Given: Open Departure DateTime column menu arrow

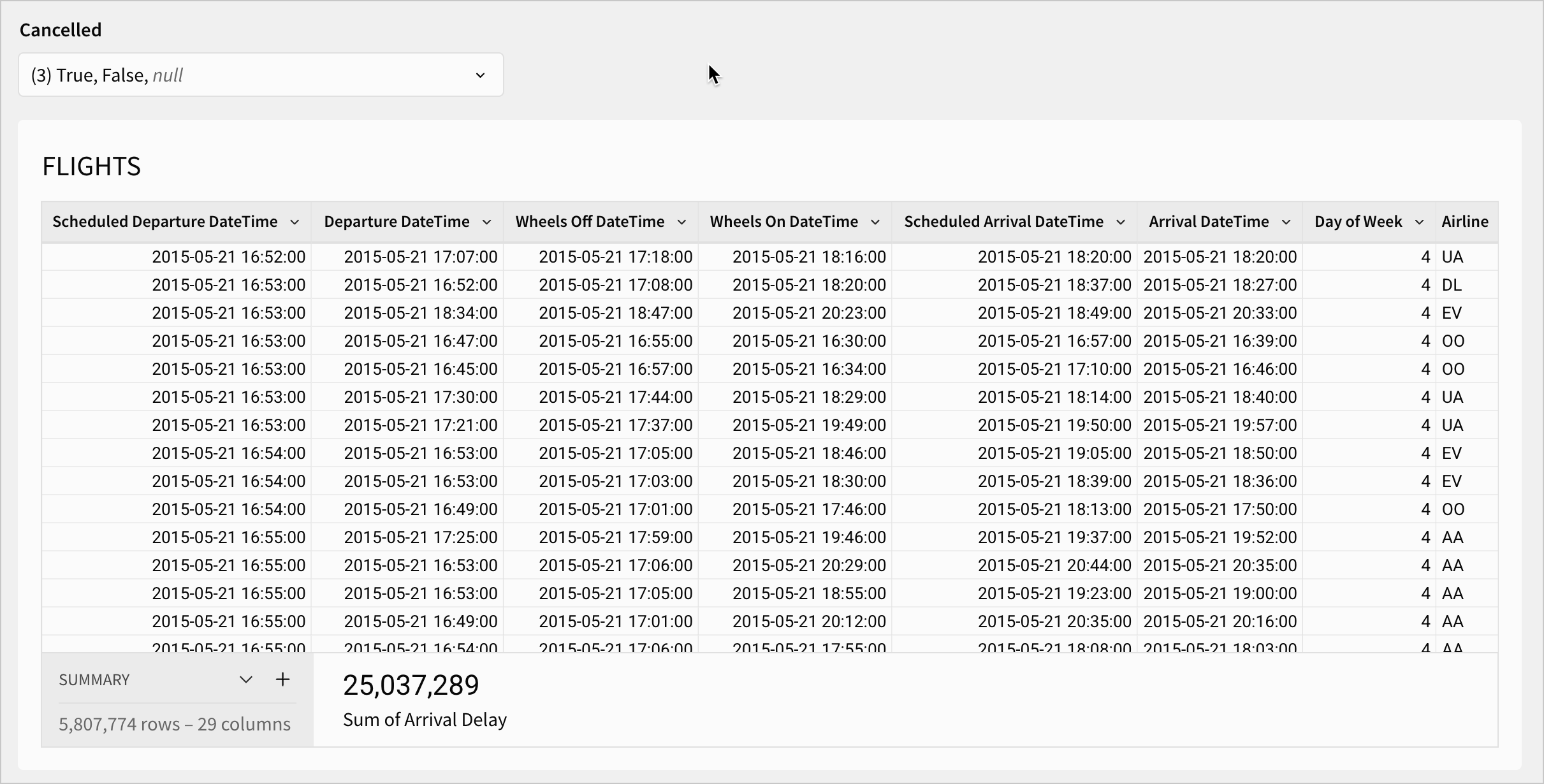Looking at the screenshot, I should click(486, 222).
